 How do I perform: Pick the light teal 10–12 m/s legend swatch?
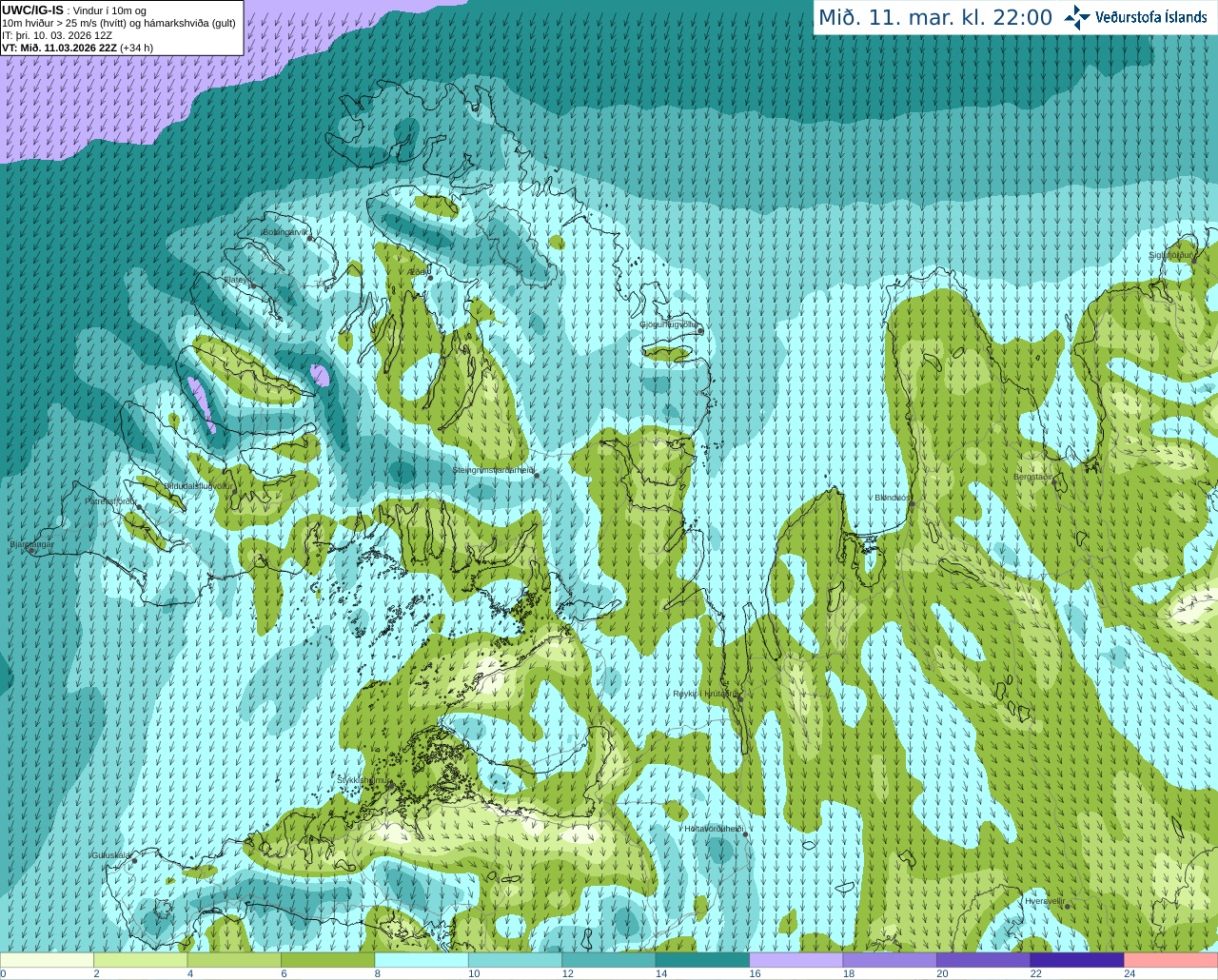pyautogui.click(x=516, y=960)
